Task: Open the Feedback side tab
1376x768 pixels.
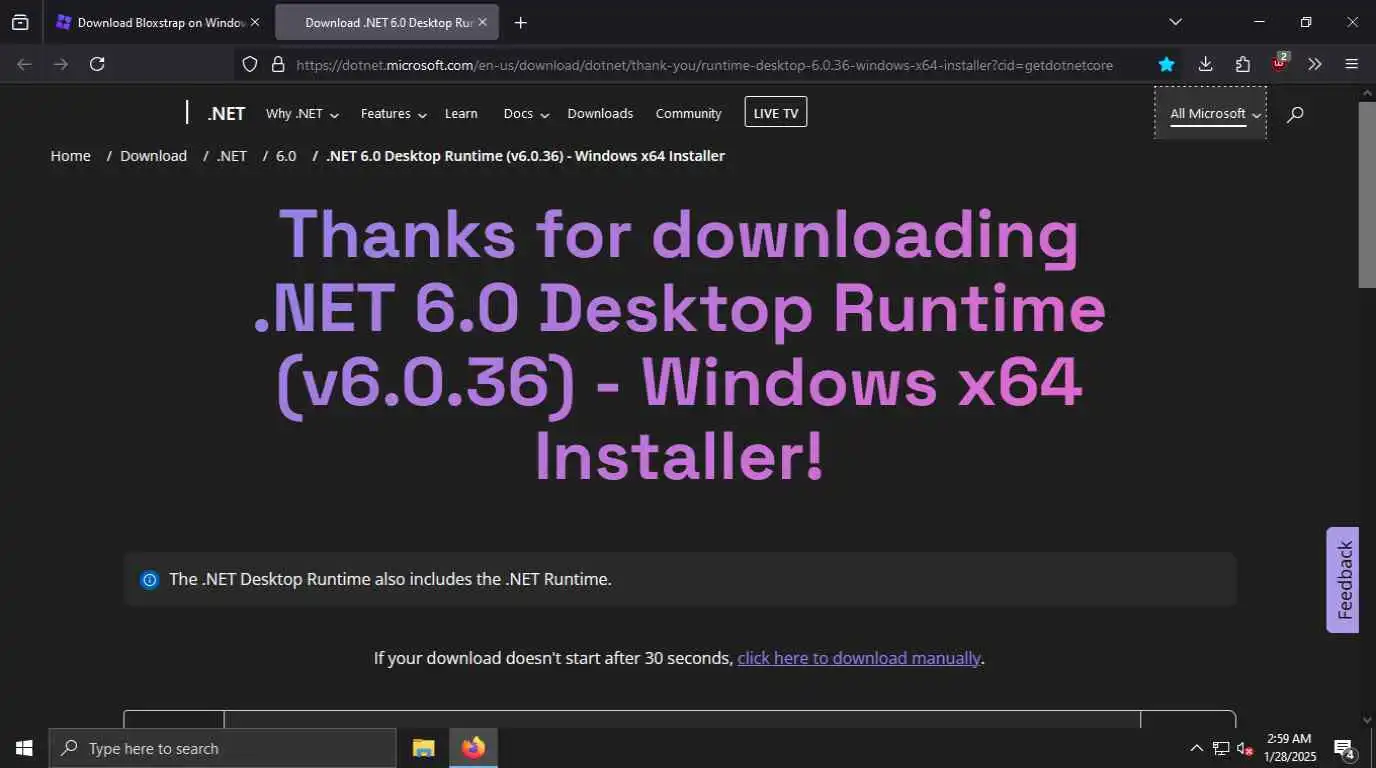Action: click(x=1343, y=580)
